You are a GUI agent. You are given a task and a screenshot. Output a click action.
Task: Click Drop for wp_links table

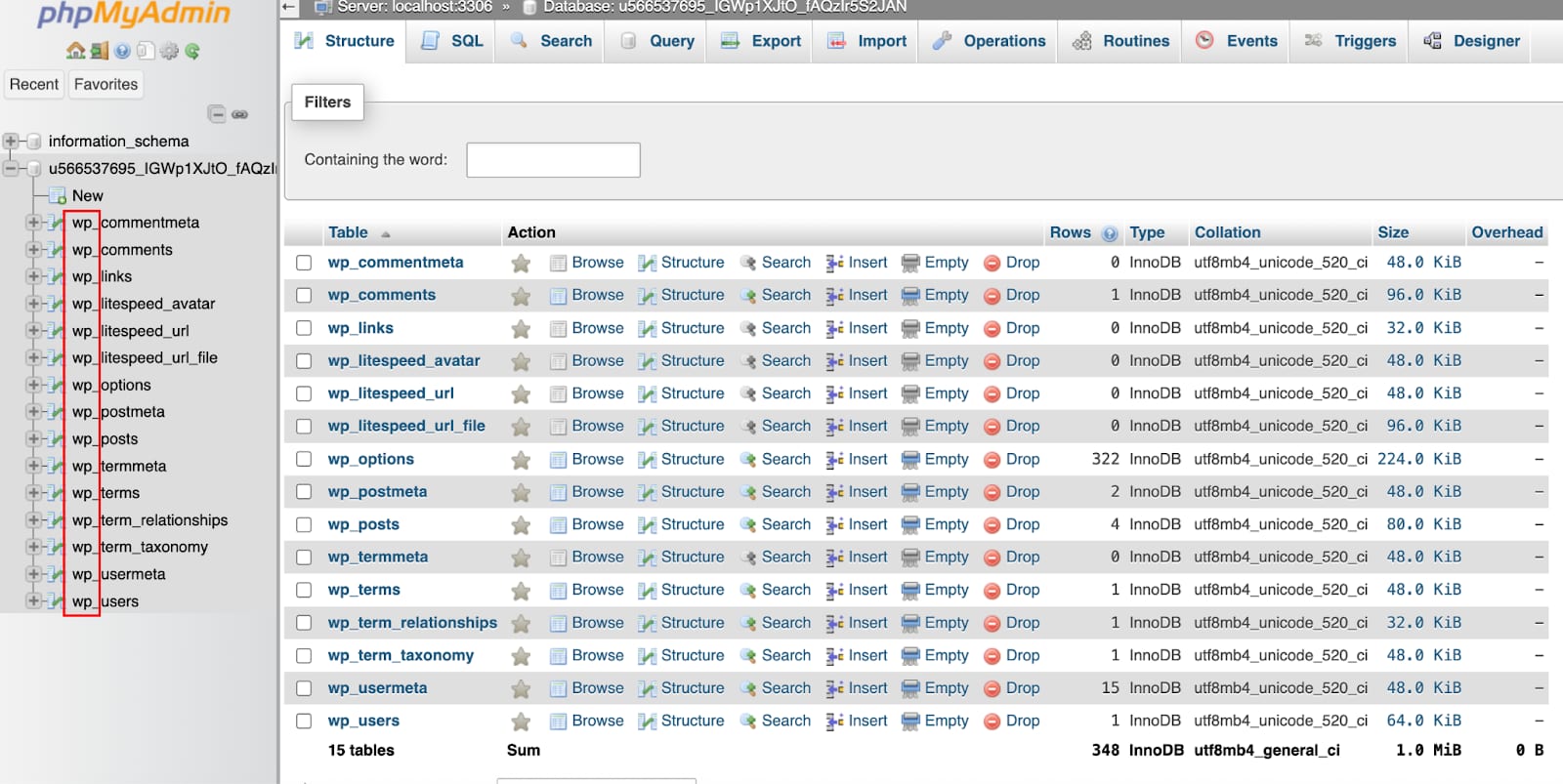coord(1022,328)
